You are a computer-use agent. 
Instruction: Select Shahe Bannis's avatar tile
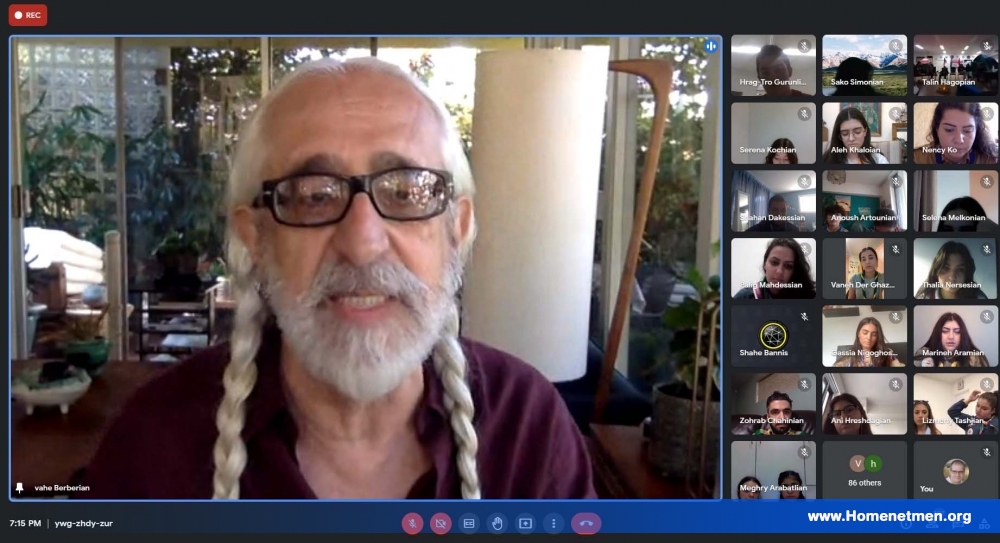(773, 336)
